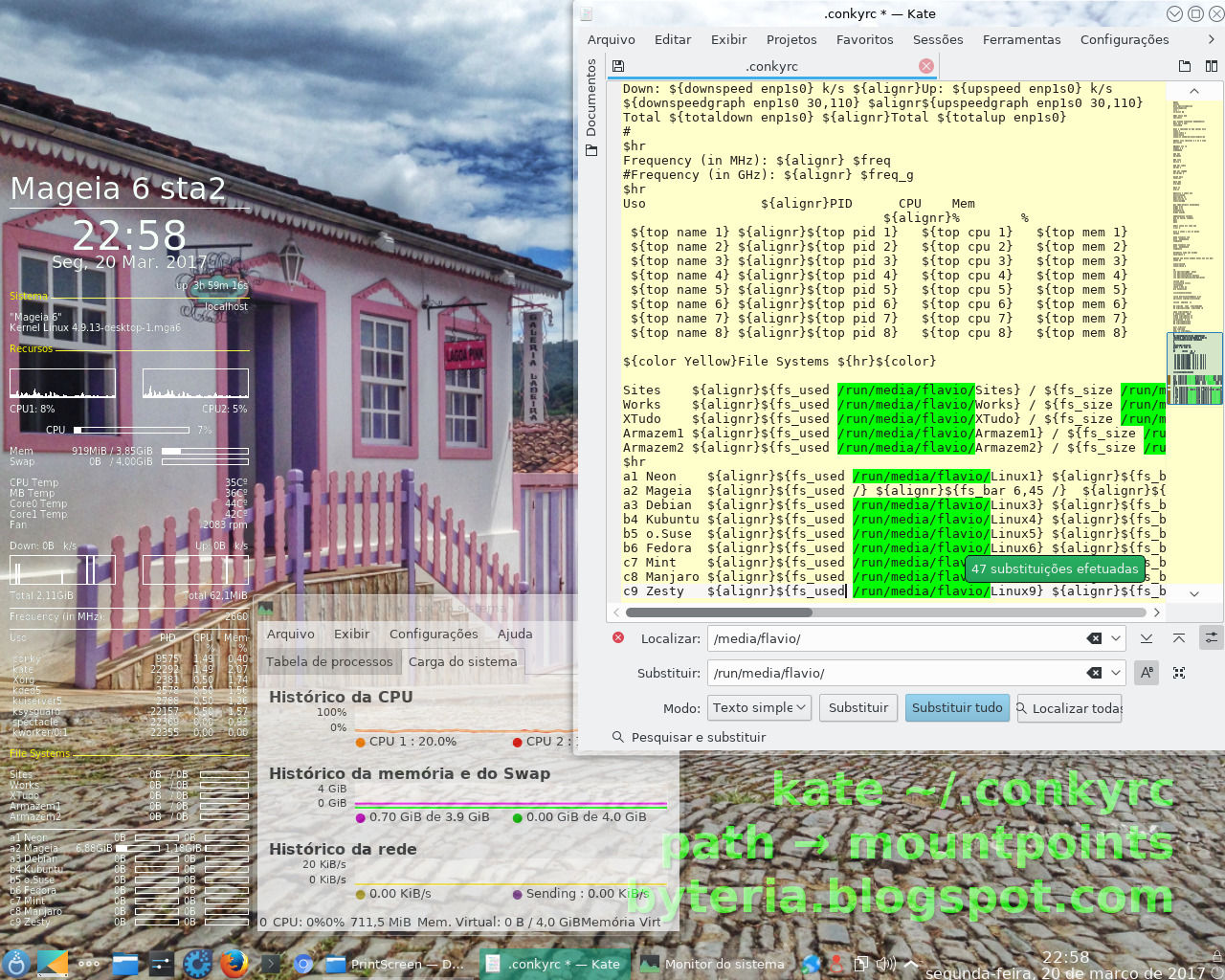This screenshot has height=980, width=1225.
Task: Open the Mageia Control Center gear icon
Action: tap(197, 963)
